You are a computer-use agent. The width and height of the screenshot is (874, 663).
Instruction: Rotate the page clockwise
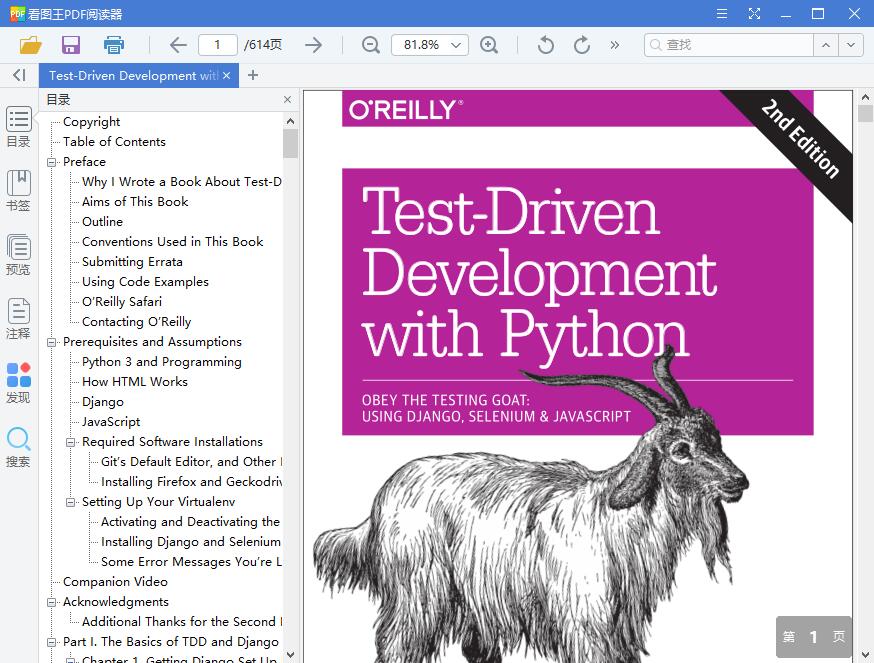(581, 44)
